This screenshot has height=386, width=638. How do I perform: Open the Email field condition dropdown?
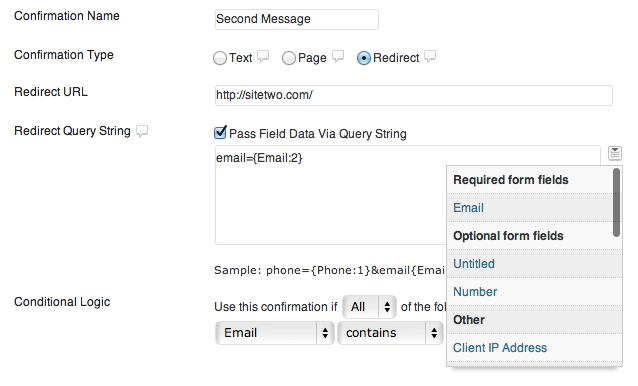(275, 333)
